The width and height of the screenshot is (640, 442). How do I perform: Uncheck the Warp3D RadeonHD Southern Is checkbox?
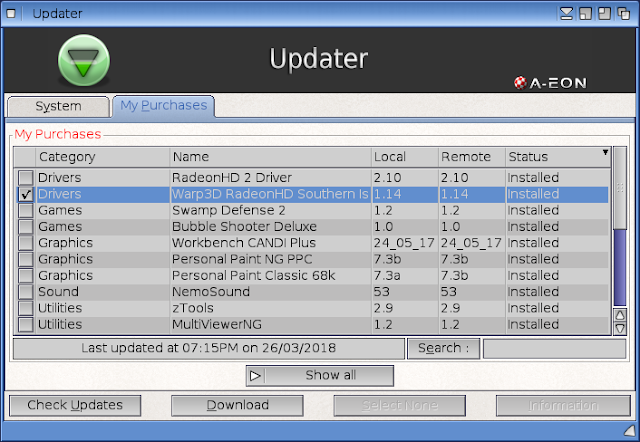(26, 194)
